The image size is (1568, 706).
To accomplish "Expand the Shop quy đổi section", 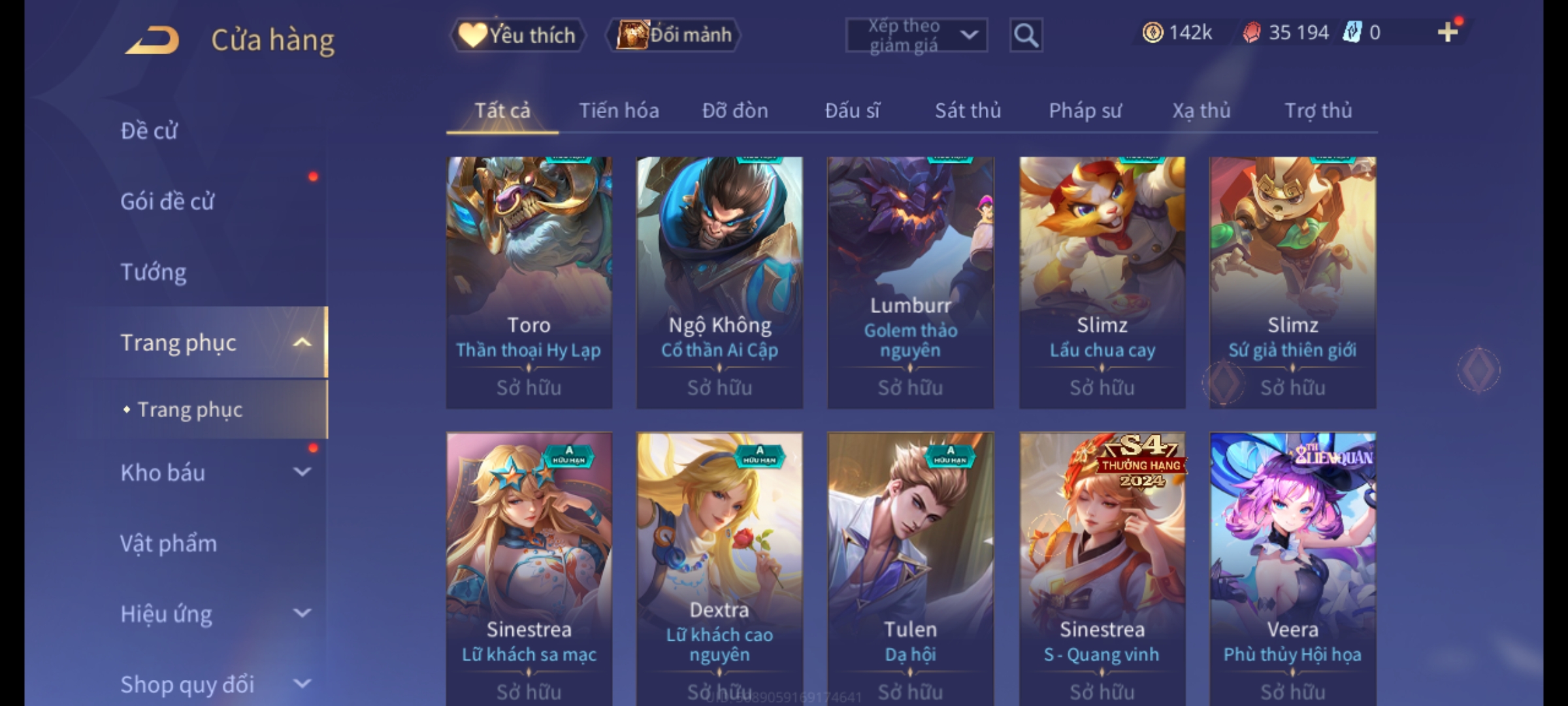I will click(302, 684).
